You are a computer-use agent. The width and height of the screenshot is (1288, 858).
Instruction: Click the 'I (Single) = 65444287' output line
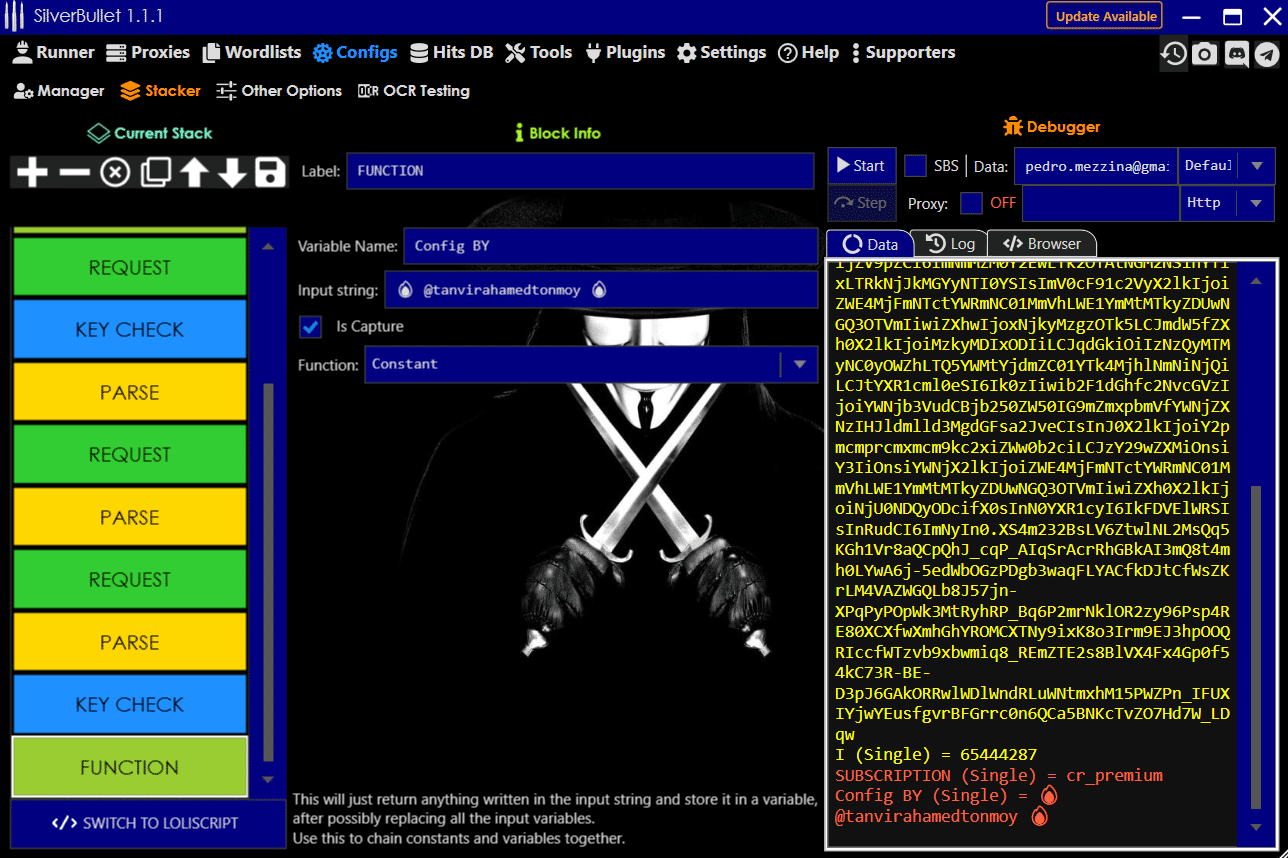point(936,755)
